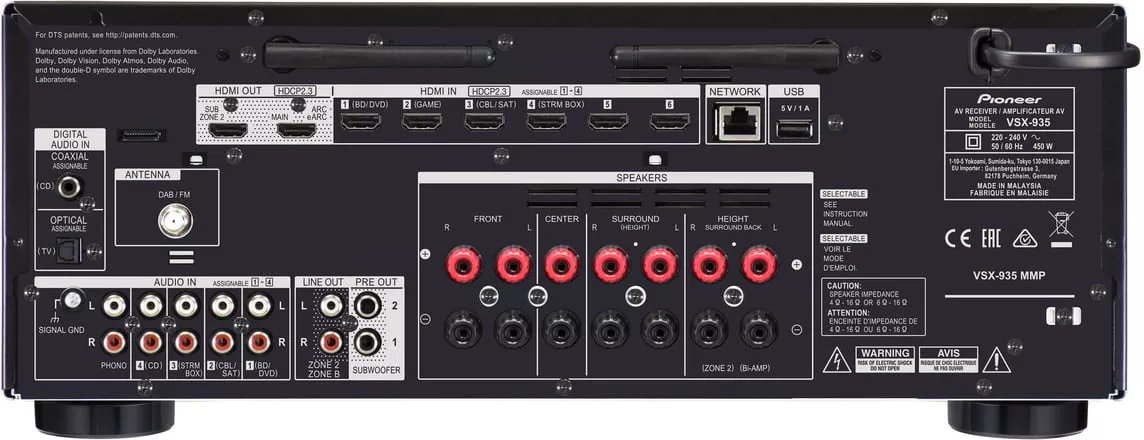Click SUBWOOFER PRE OUT jack 1

pyautogui.click(x=368, y=342)
